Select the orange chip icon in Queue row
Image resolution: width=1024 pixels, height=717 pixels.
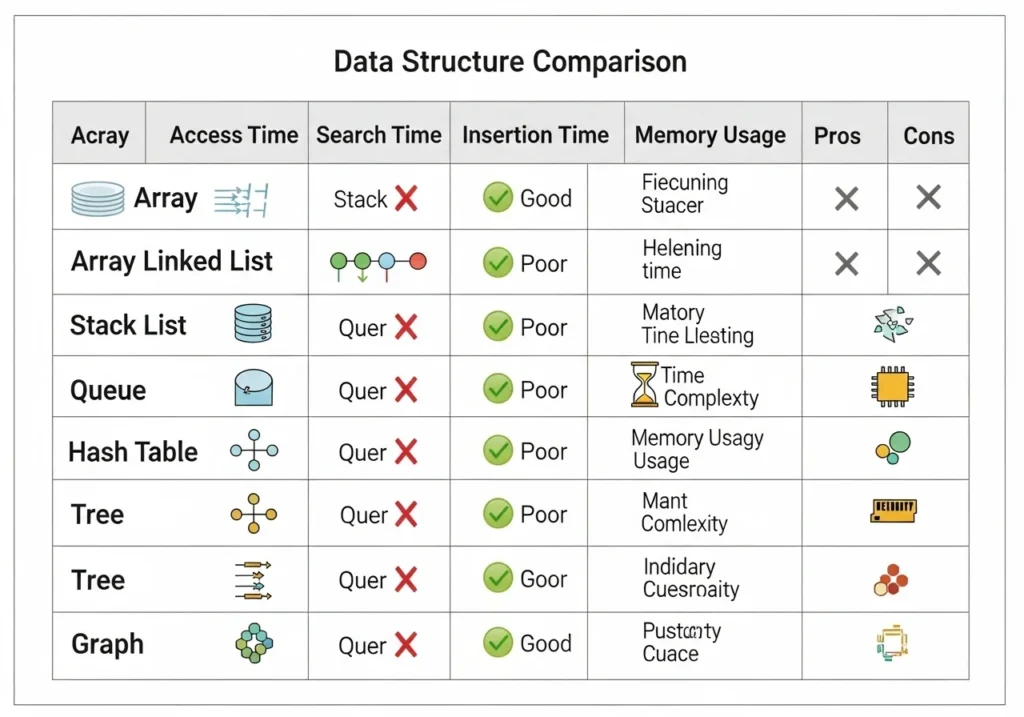point(890,387)
